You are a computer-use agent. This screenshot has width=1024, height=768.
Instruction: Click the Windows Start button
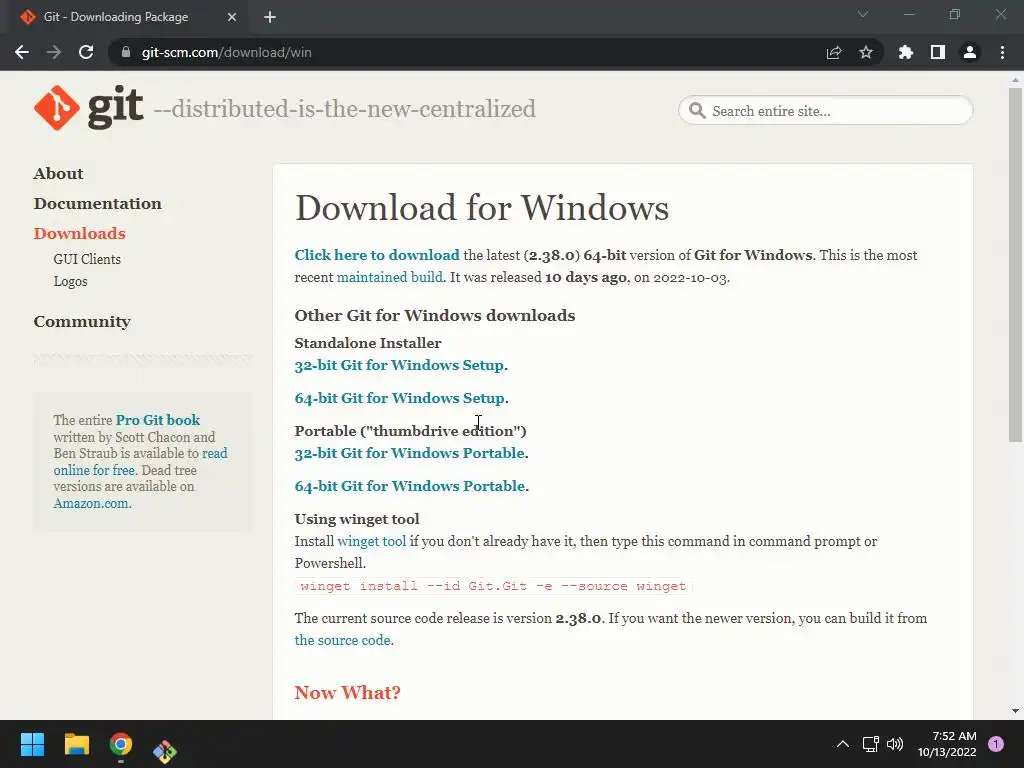pyautogui.click(x=32, y=744)
